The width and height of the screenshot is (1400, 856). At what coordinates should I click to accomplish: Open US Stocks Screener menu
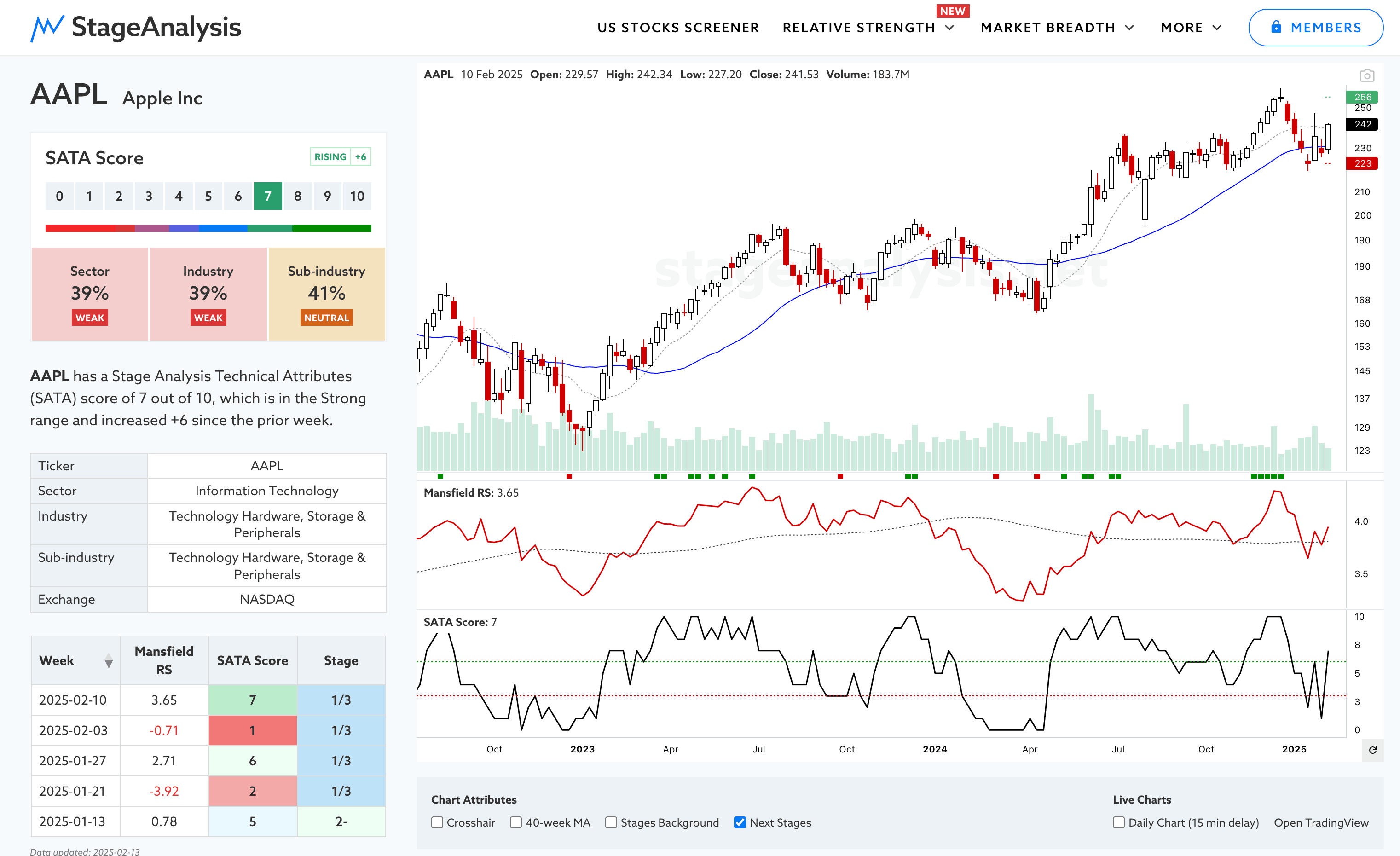coord(678,28)
